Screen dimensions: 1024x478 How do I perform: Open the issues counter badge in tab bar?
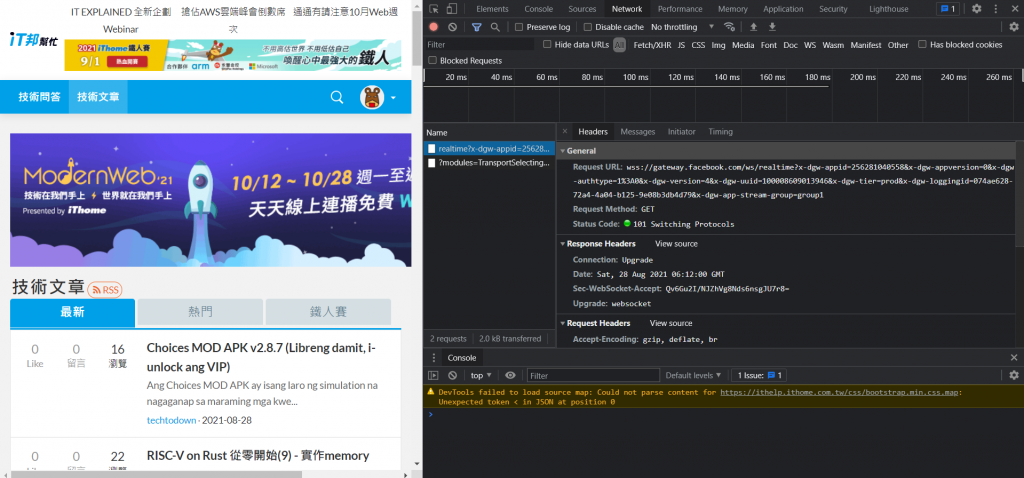[x=947, y=8]
